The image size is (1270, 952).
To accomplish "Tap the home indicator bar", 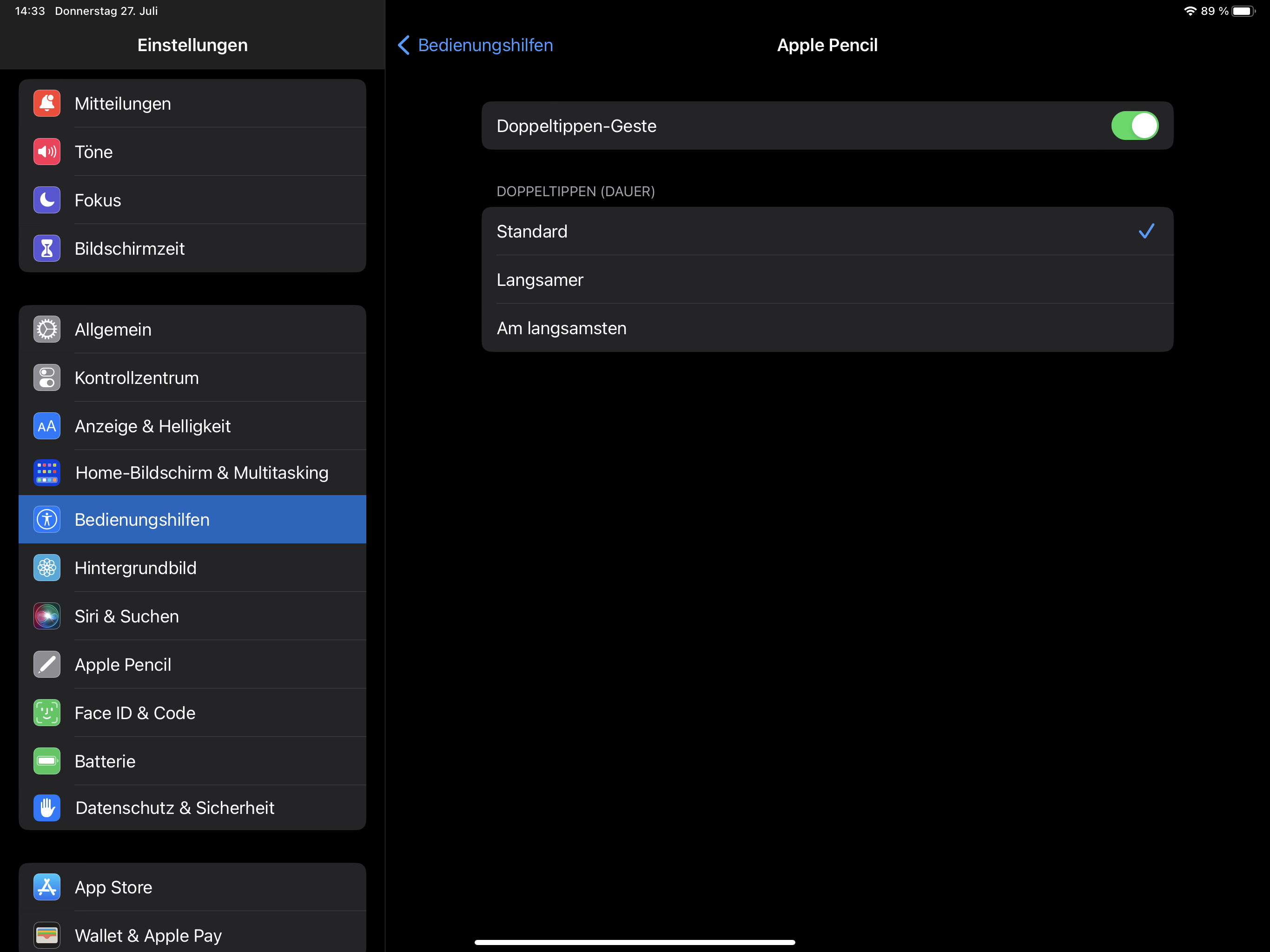I will (635, 942).
